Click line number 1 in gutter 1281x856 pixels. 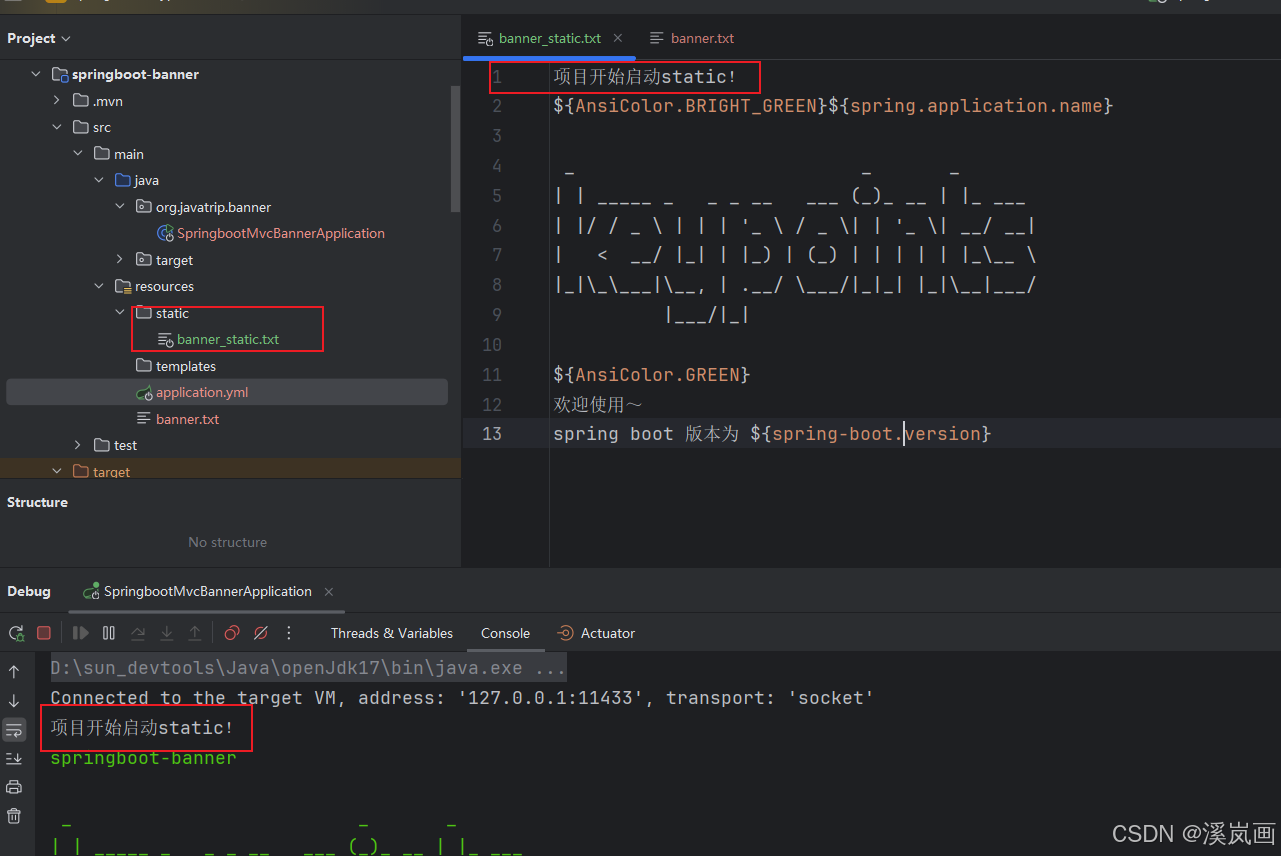[497, 77]
